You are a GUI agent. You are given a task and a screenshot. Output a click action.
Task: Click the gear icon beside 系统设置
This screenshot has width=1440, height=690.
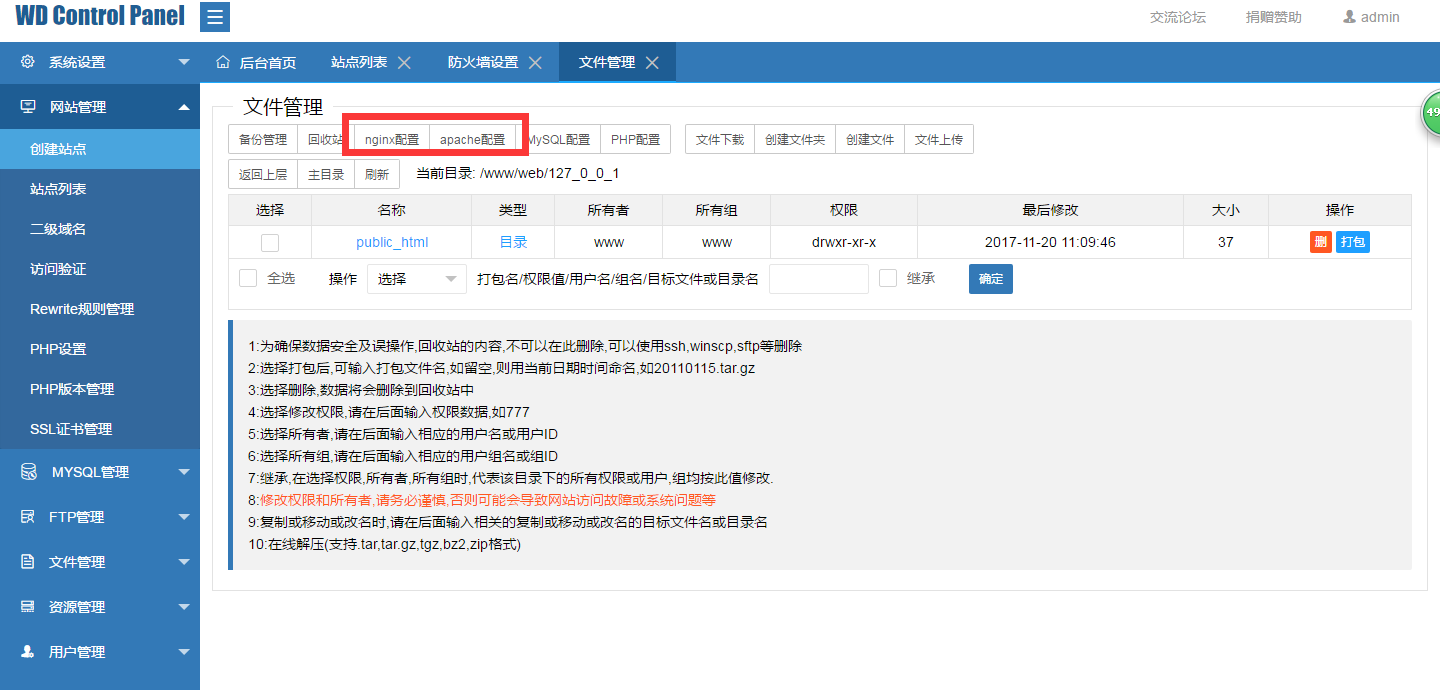[26, 61]
